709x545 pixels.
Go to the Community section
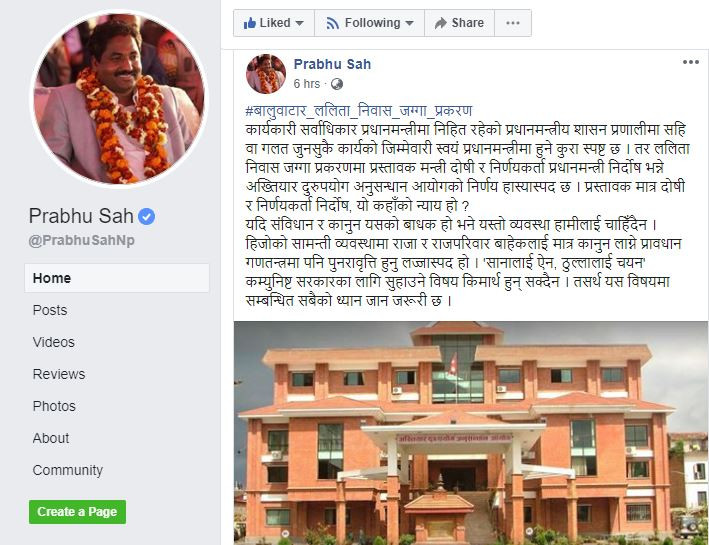click(x=67, y=470)
